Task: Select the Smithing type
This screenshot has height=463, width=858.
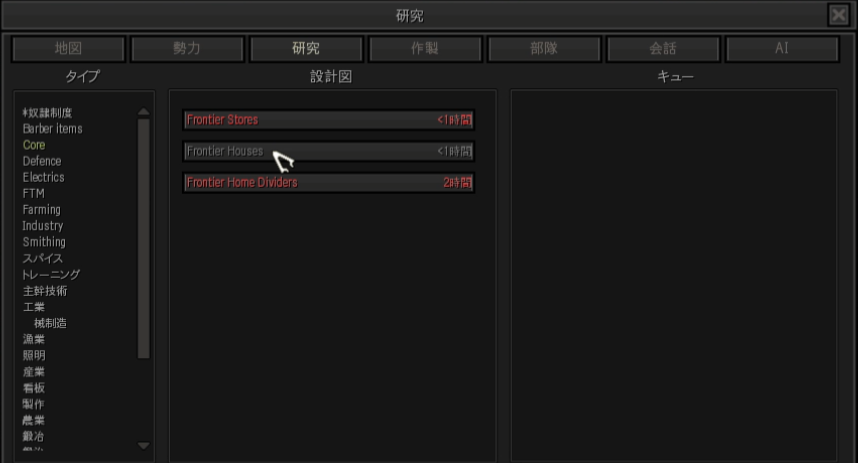Action: point(44,242)
